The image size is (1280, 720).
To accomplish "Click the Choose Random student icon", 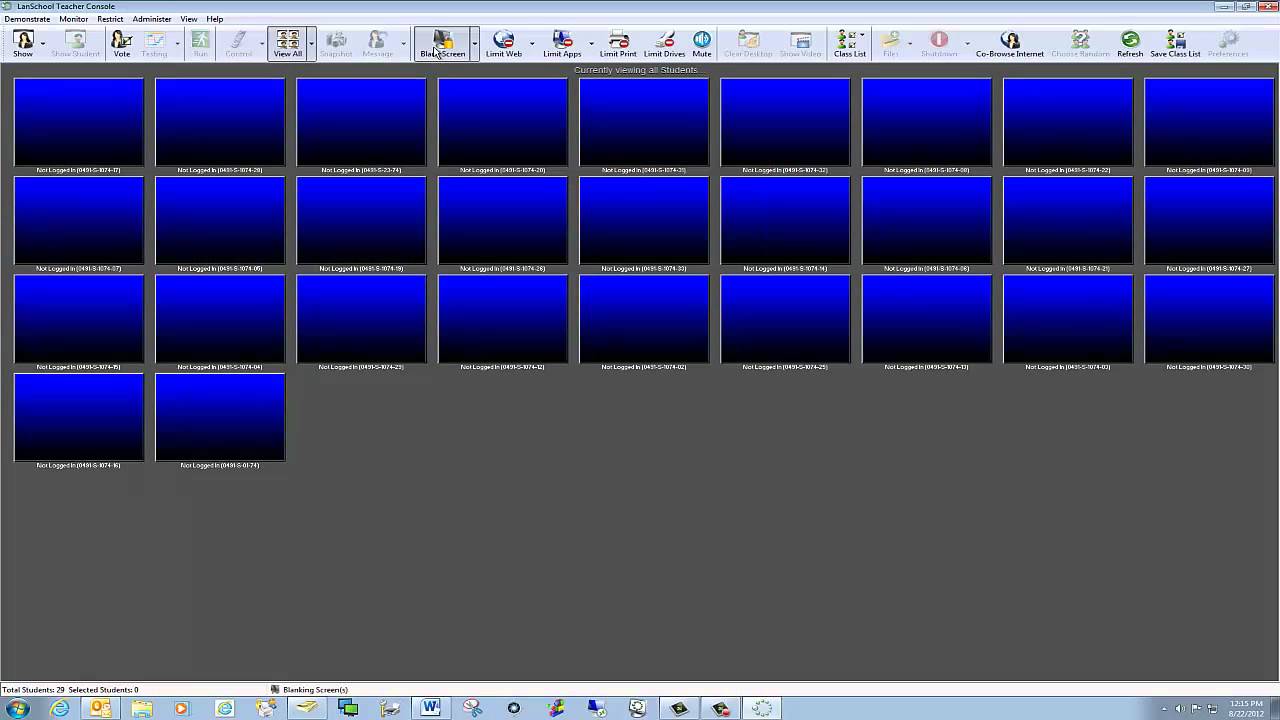I will (x=1080, y=43).
